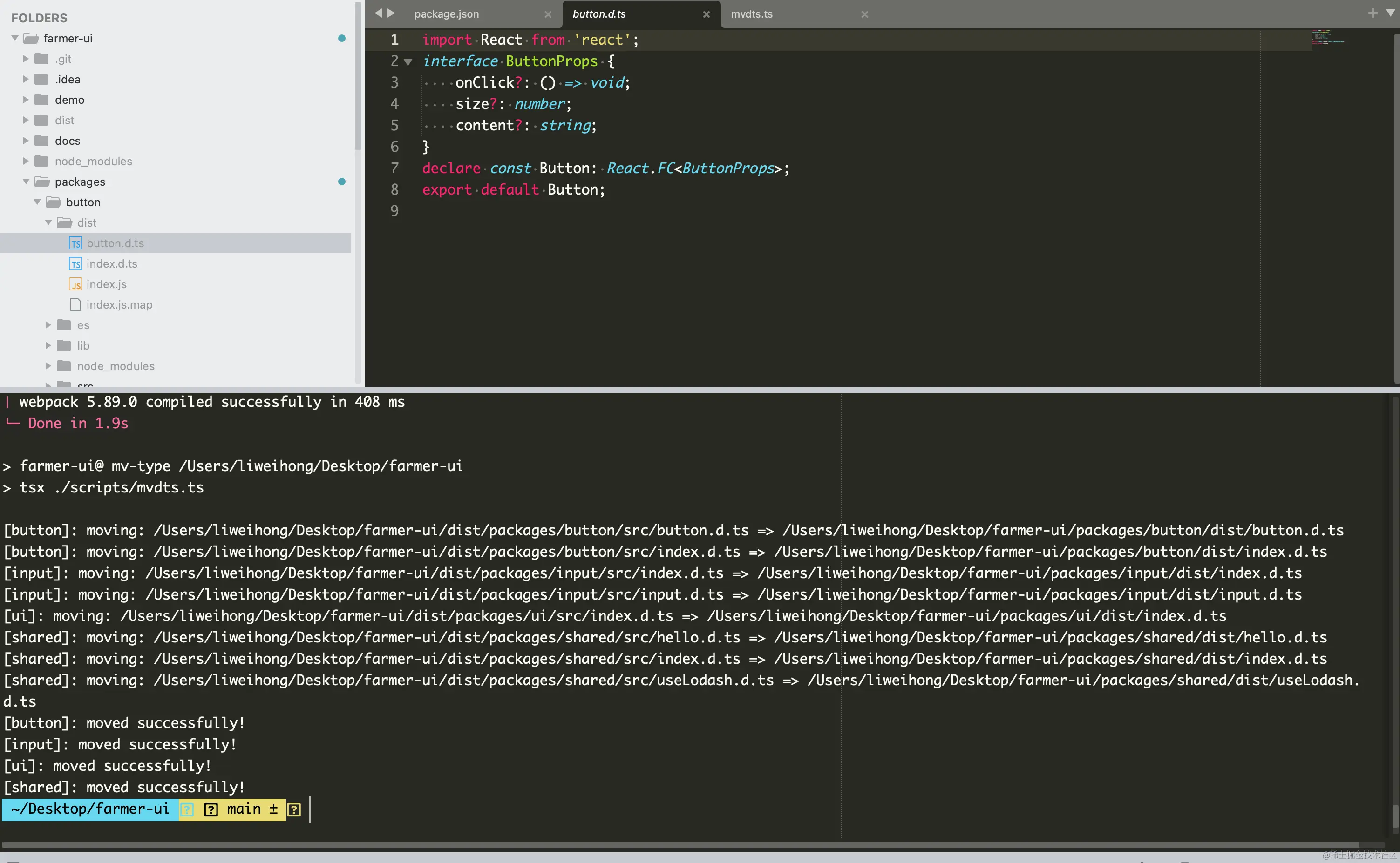Click the packages folder icon
The image size is (1400, 863).
42,182
